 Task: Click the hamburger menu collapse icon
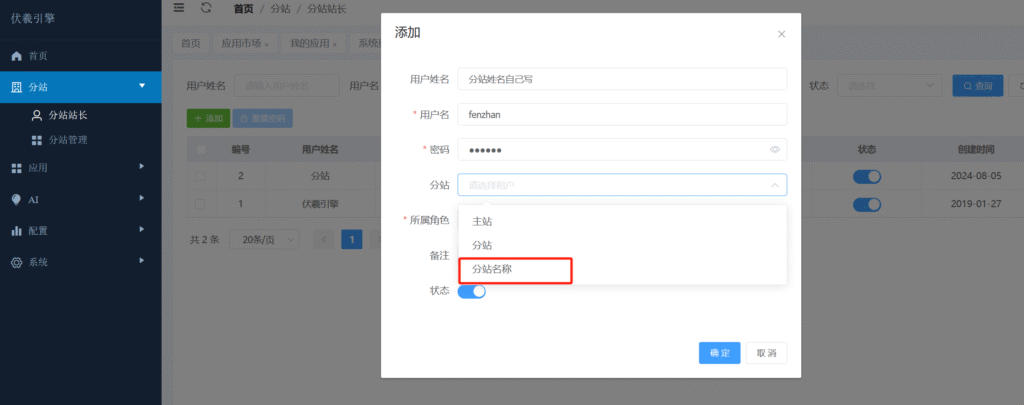(179, 8)
